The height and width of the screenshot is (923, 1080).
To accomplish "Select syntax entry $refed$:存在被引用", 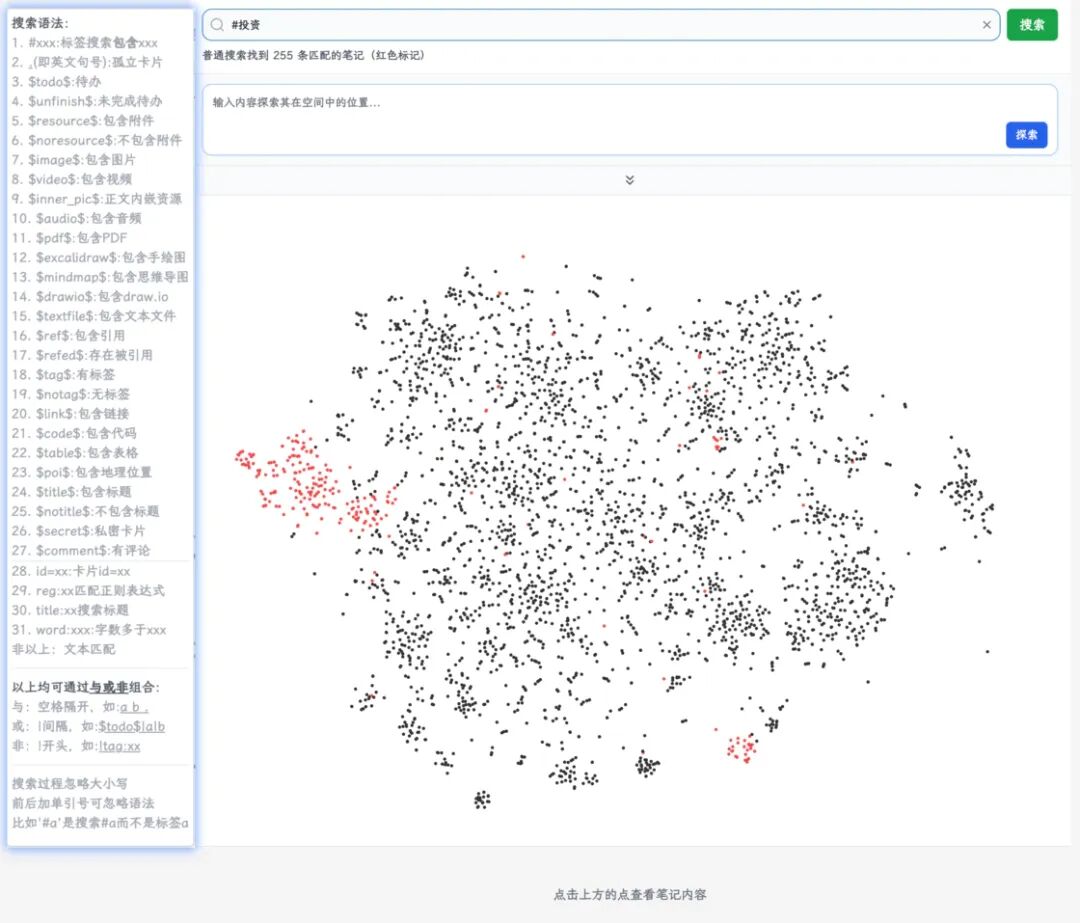I will click(x=82, y=355).
